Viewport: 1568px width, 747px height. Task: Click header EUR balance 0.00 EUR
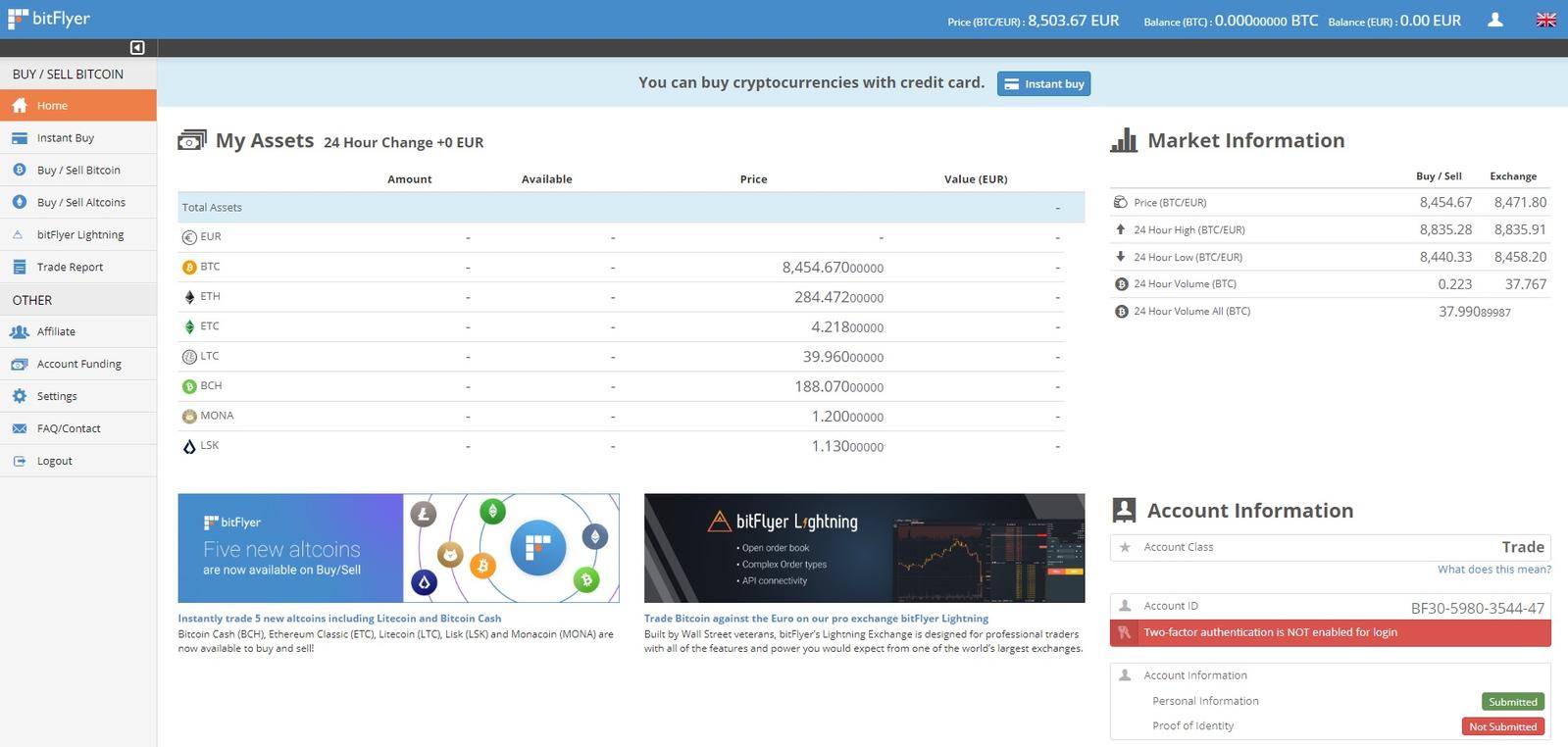(1431, 21)
